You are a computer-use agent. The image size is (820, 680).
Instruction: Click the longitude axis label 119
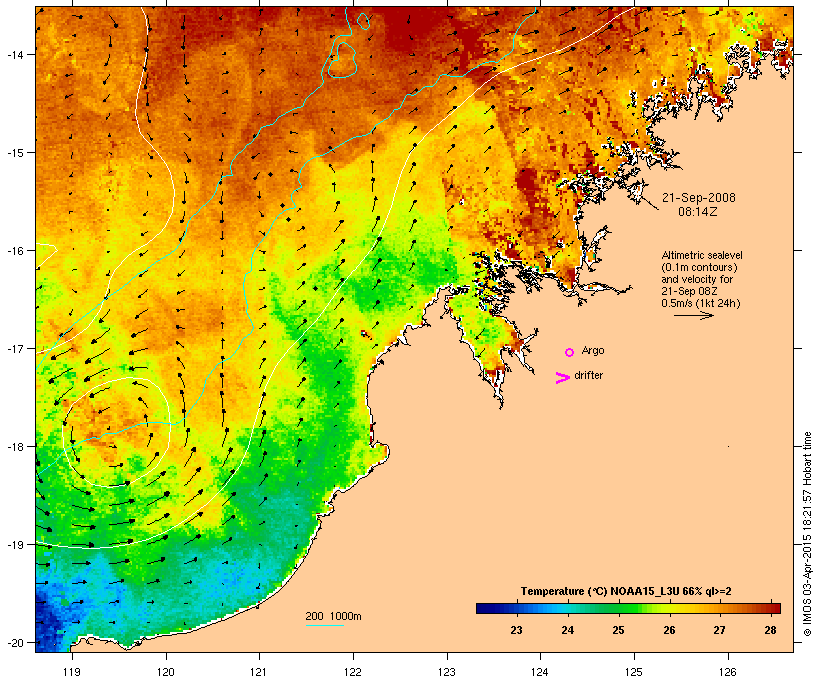pyautogui.click(x=72, y=672)
